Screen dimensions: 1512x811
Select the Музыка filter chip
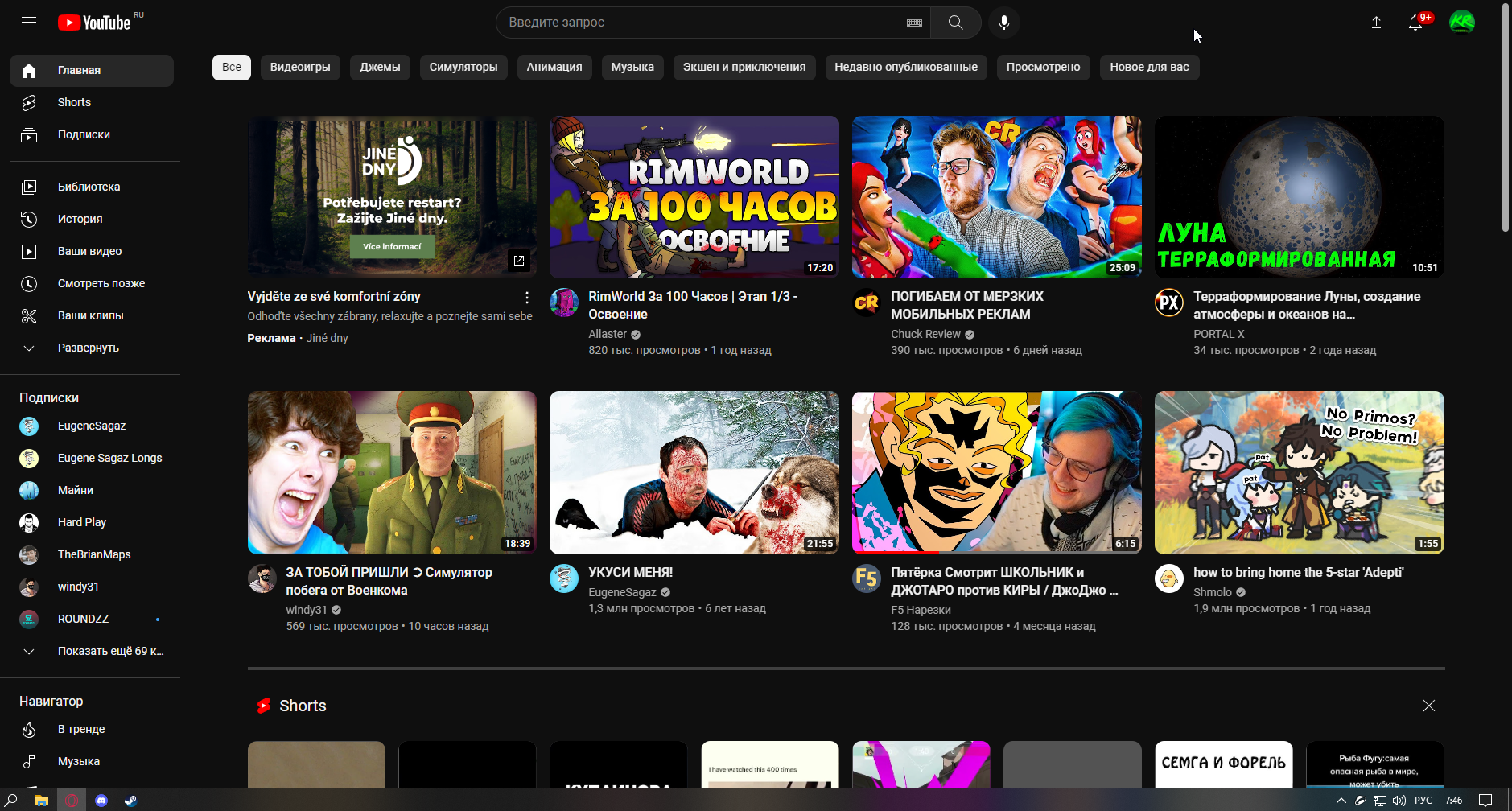632,68
